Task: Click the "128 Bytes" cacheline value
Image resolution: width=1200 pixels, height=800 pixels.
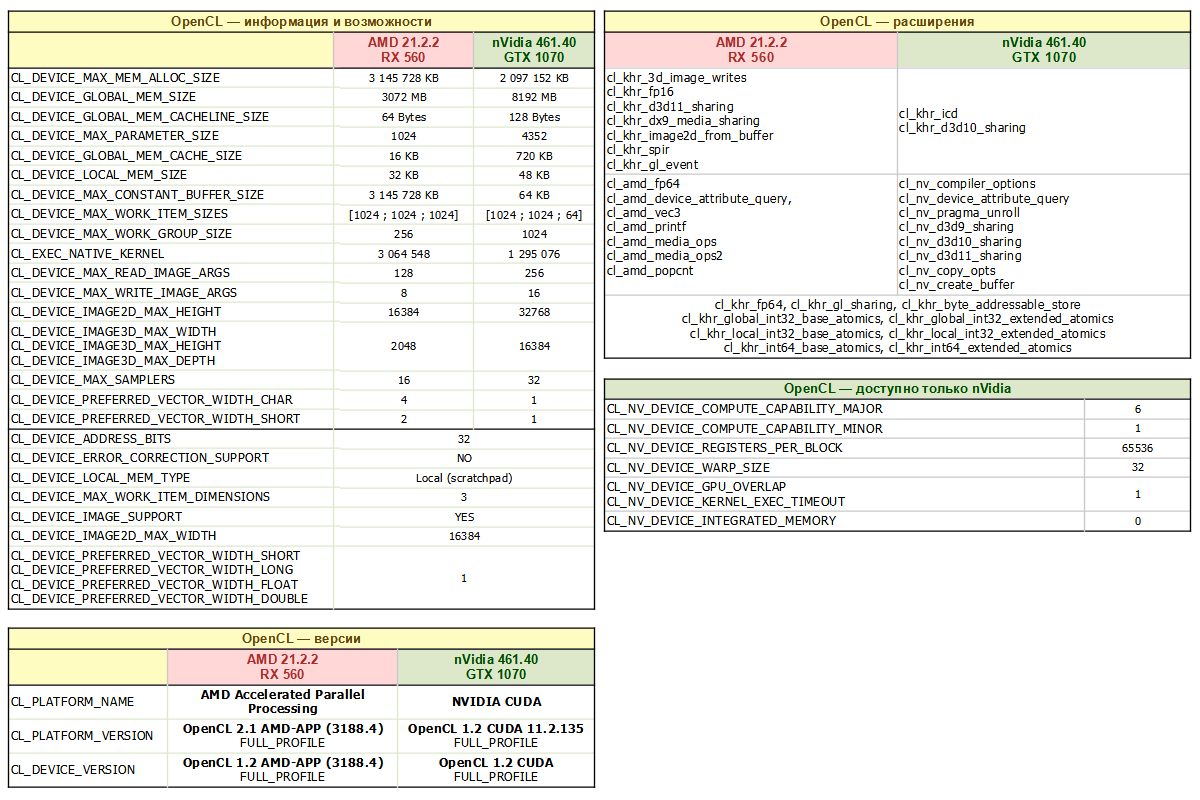Action: click(x=534, y=117)
